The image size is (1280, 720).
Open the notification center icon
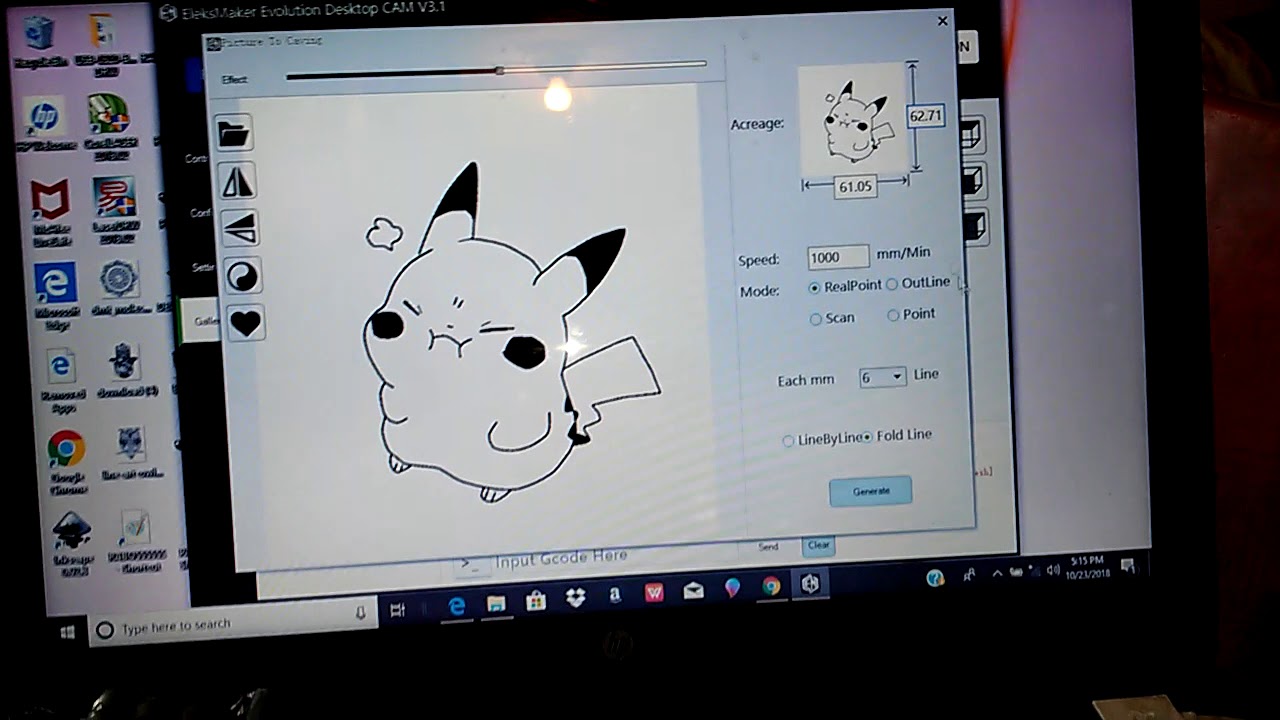1127,567
